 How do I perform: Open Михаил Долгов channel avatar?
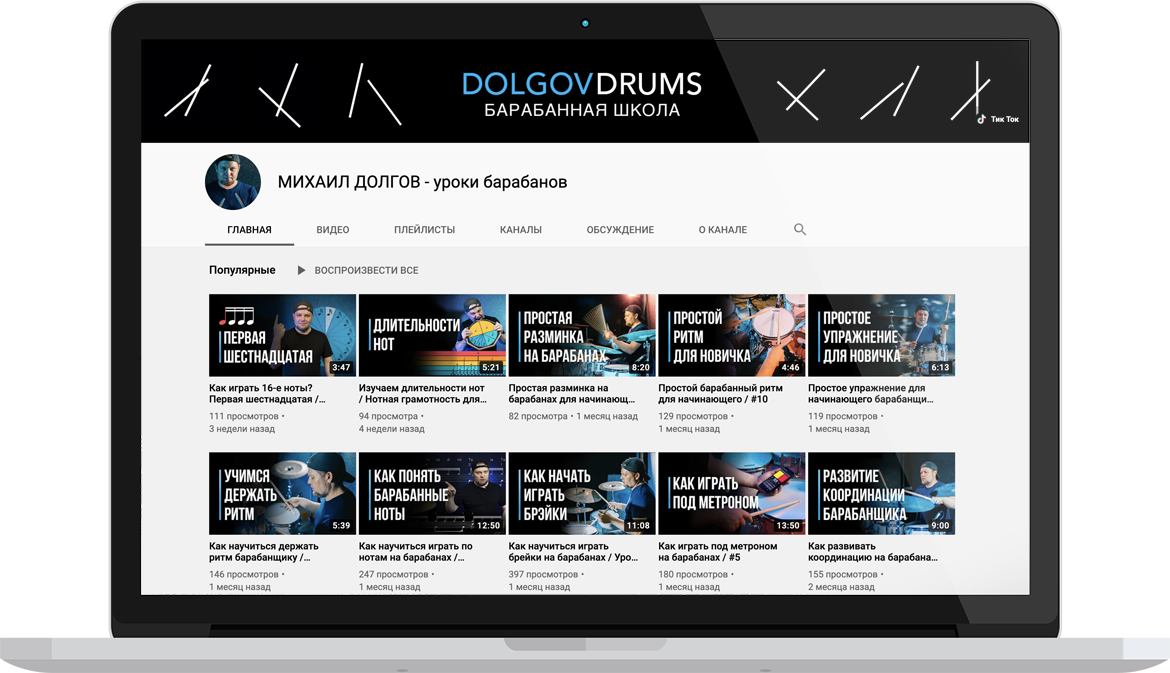pos(233,182)
